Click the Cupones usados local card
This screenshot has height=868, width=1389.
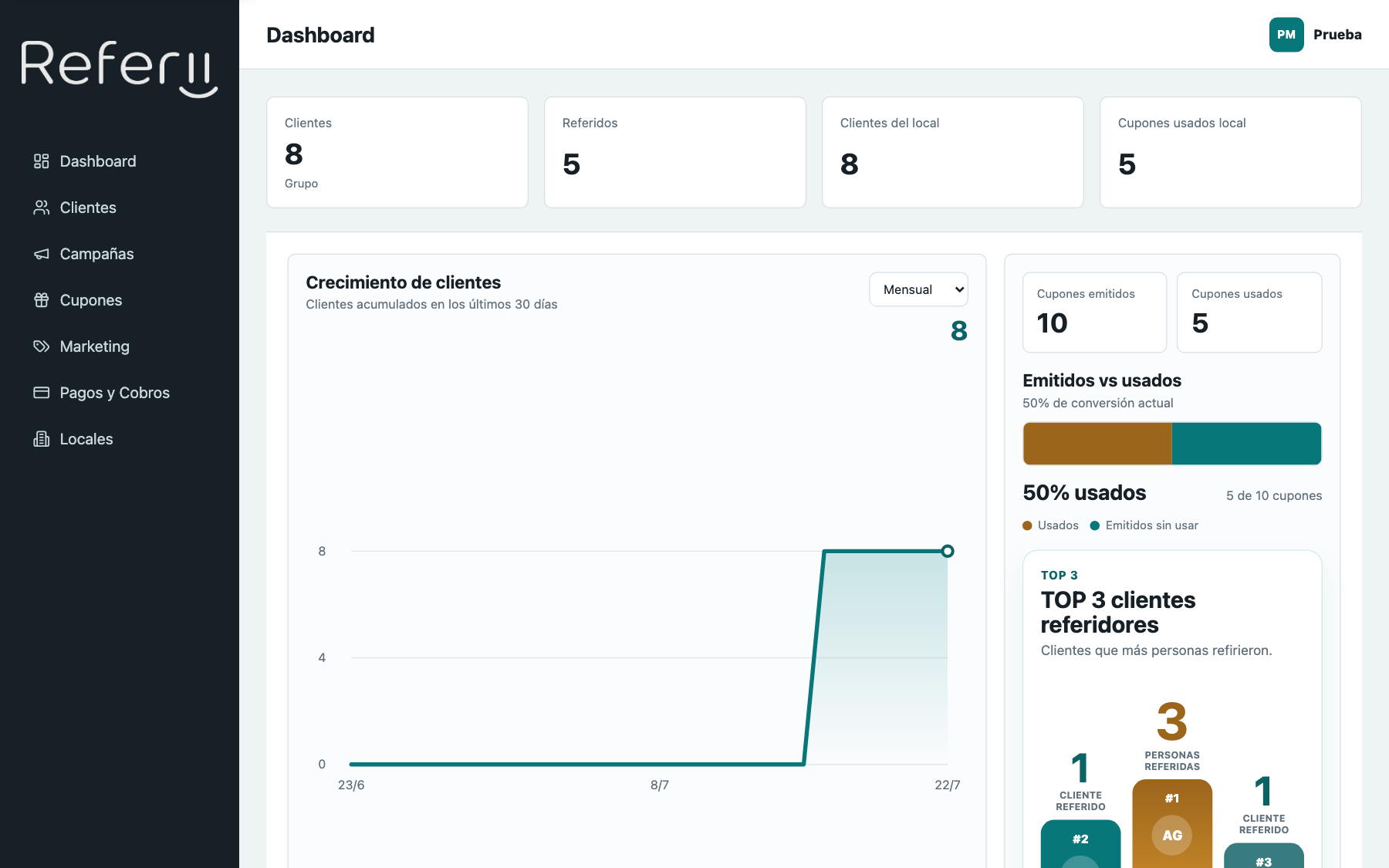click(1231, 152)
